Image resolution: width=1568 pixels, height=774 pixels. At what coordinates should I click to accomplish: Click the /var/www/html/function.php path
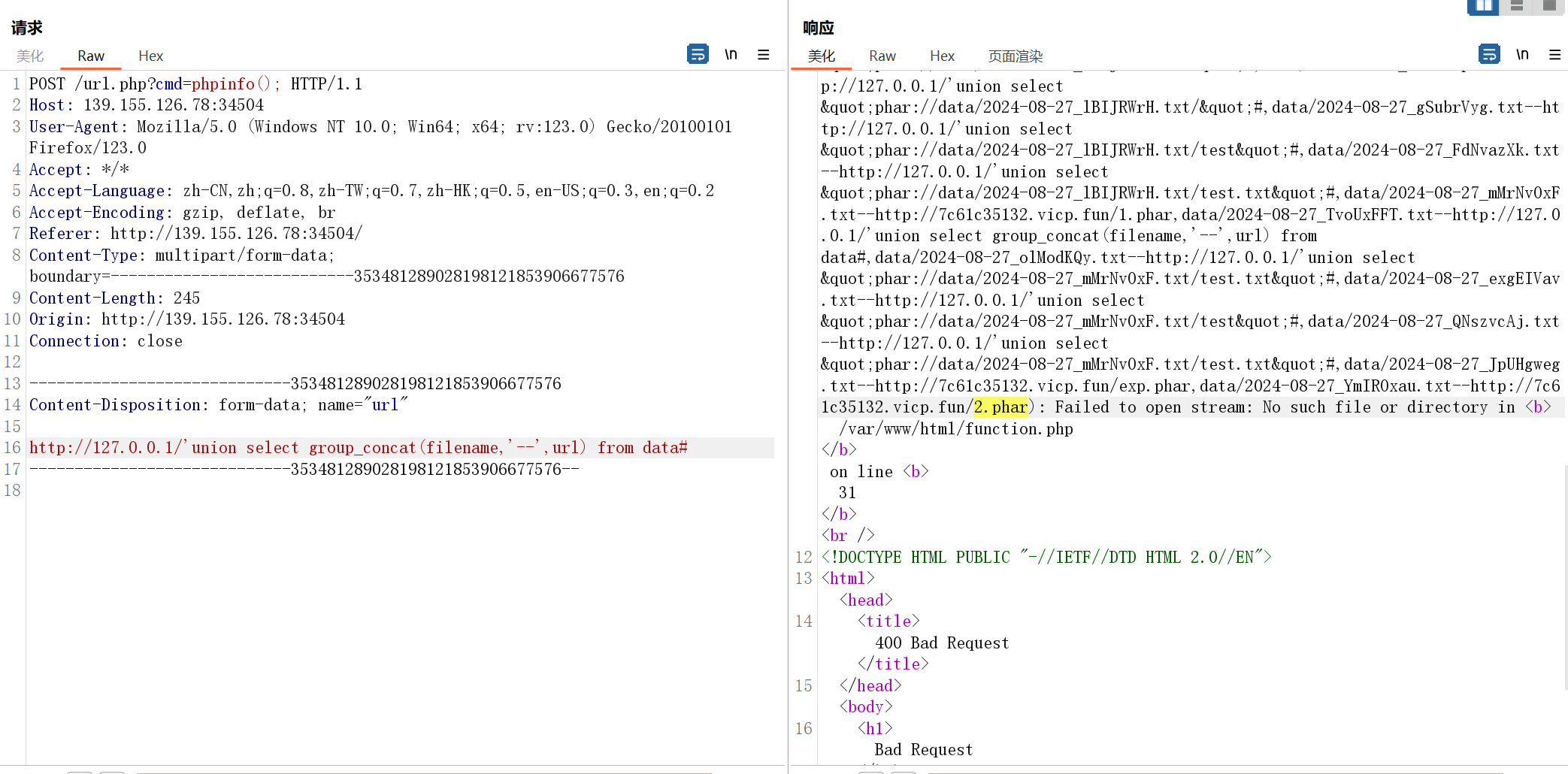955,429
